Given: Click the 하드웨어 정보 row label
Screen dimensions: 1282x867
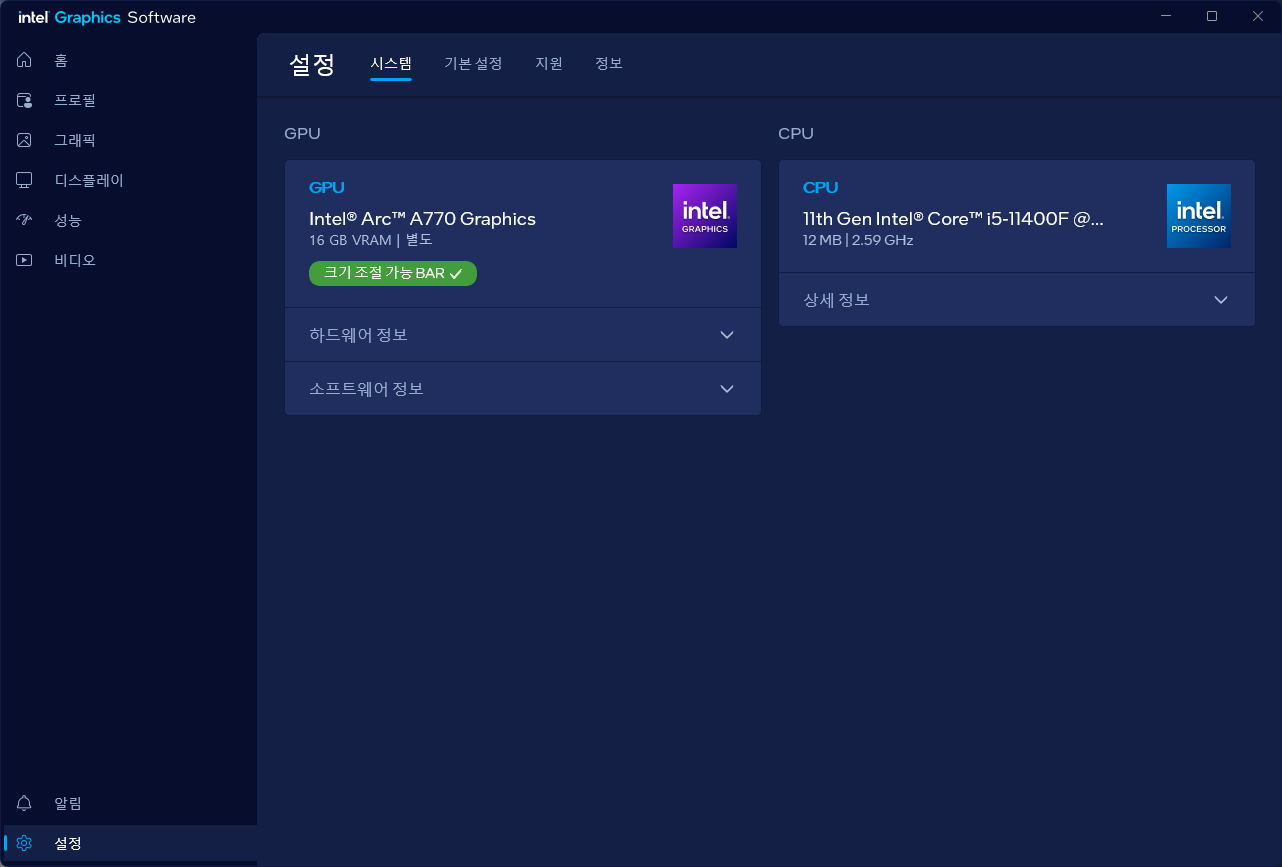Looking at the screenshot, I should (359, 335).
